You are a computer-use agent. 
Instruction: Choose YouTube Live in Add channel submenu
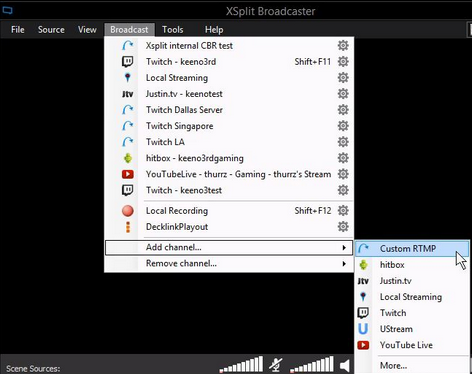click(x=412, y=345)
